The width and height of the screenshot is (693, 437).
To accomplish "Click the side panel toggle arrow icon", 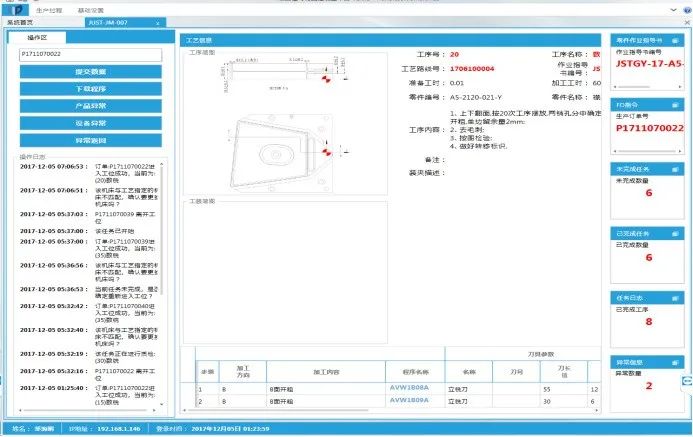I will pyautogui.click(x=687, y=382).
